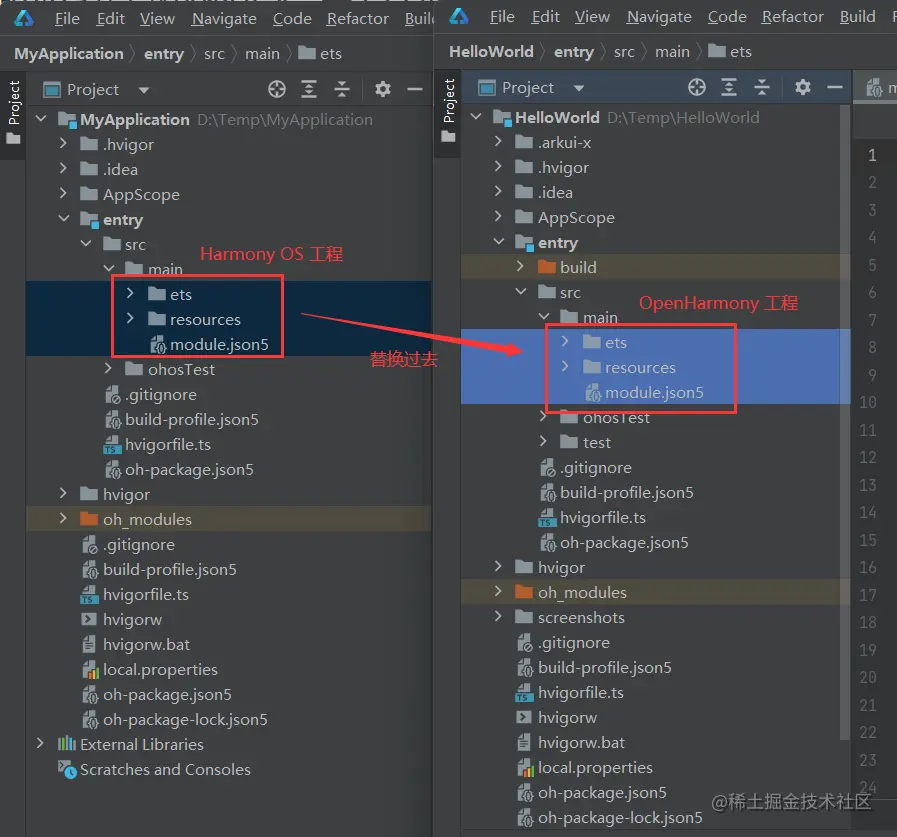This screenshot has width=897, height=837.
Task: Click Expand All icon in HelloWorld project panel
Action: pyautogui.click(x=729, y=88)
